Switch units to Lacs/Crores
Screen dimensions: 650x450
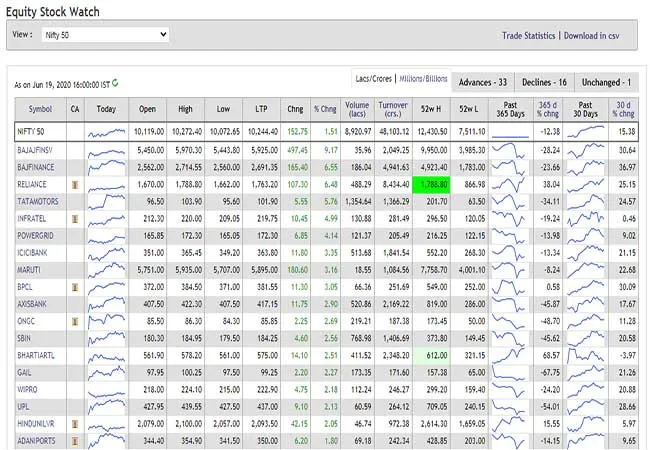[x=374, y=79]
